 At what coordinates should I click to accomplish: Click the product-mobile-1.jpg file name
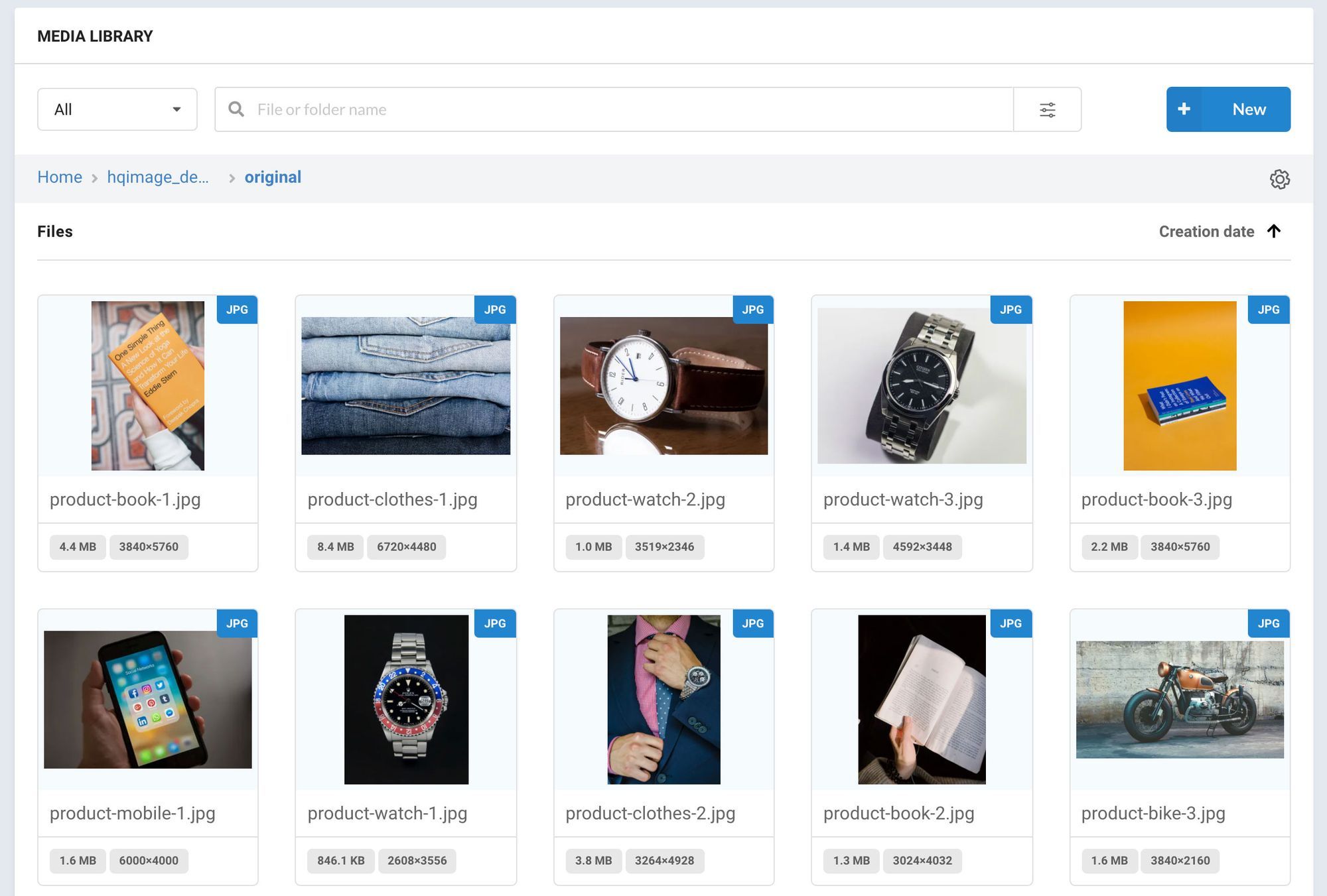click(x=133, y=813)
